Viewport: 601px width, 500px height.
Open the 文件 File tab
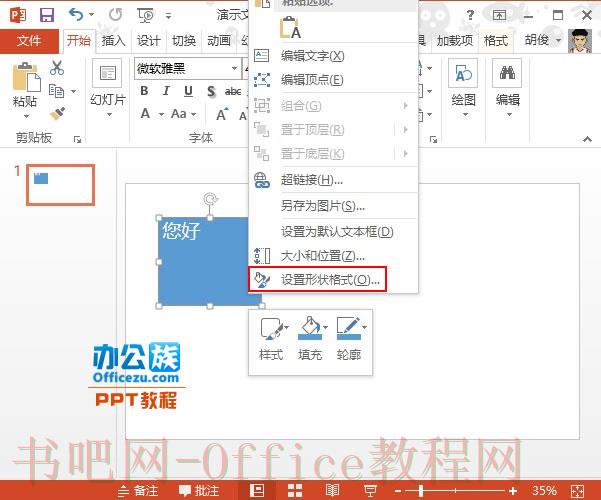pos(29,41)
